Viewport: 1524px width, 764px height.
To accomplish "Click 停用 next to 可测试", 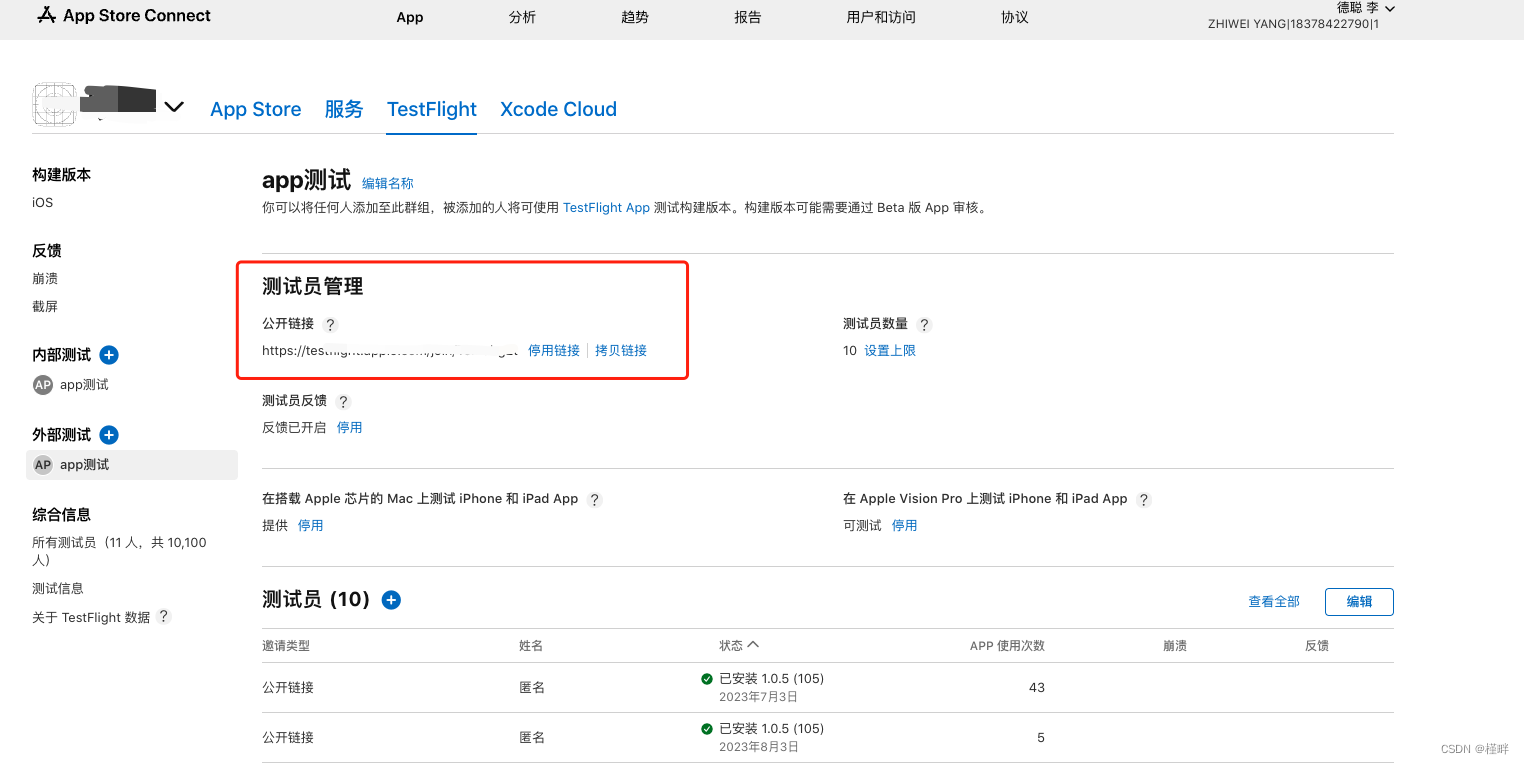I will tap(905, 525).
